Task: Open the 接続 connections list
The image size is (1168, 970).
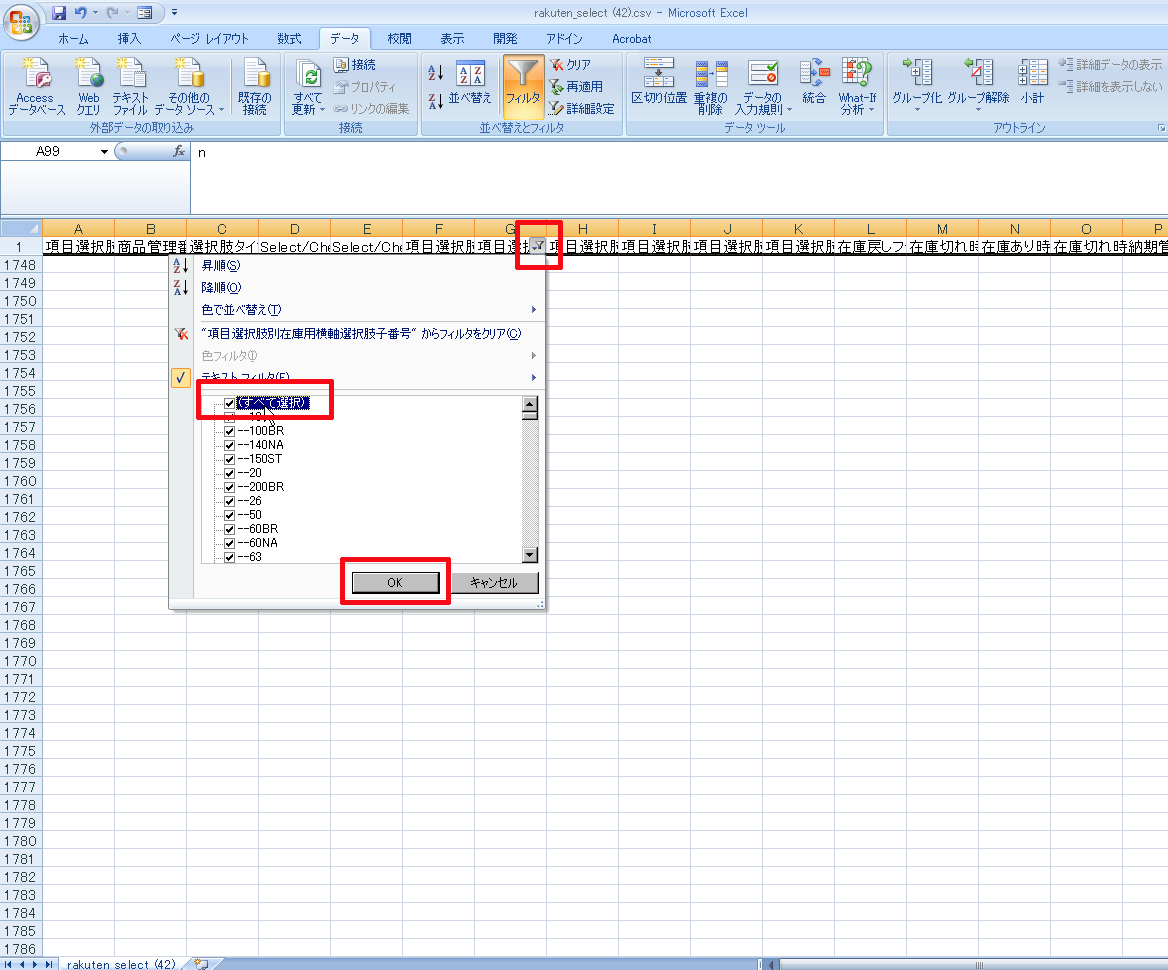Action: [355, 65]
